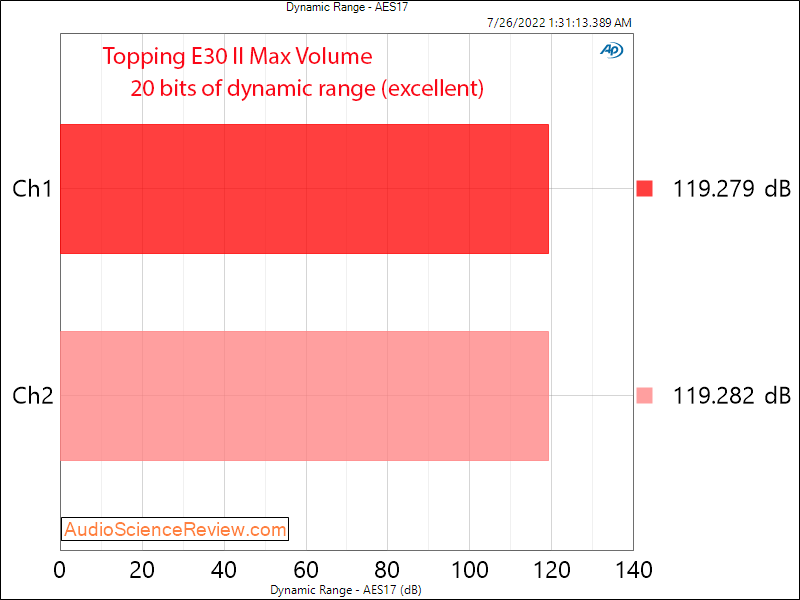Click the "120" x-axis tick label
This screenshot has width=800, height=600.
[x=551, y=570]
